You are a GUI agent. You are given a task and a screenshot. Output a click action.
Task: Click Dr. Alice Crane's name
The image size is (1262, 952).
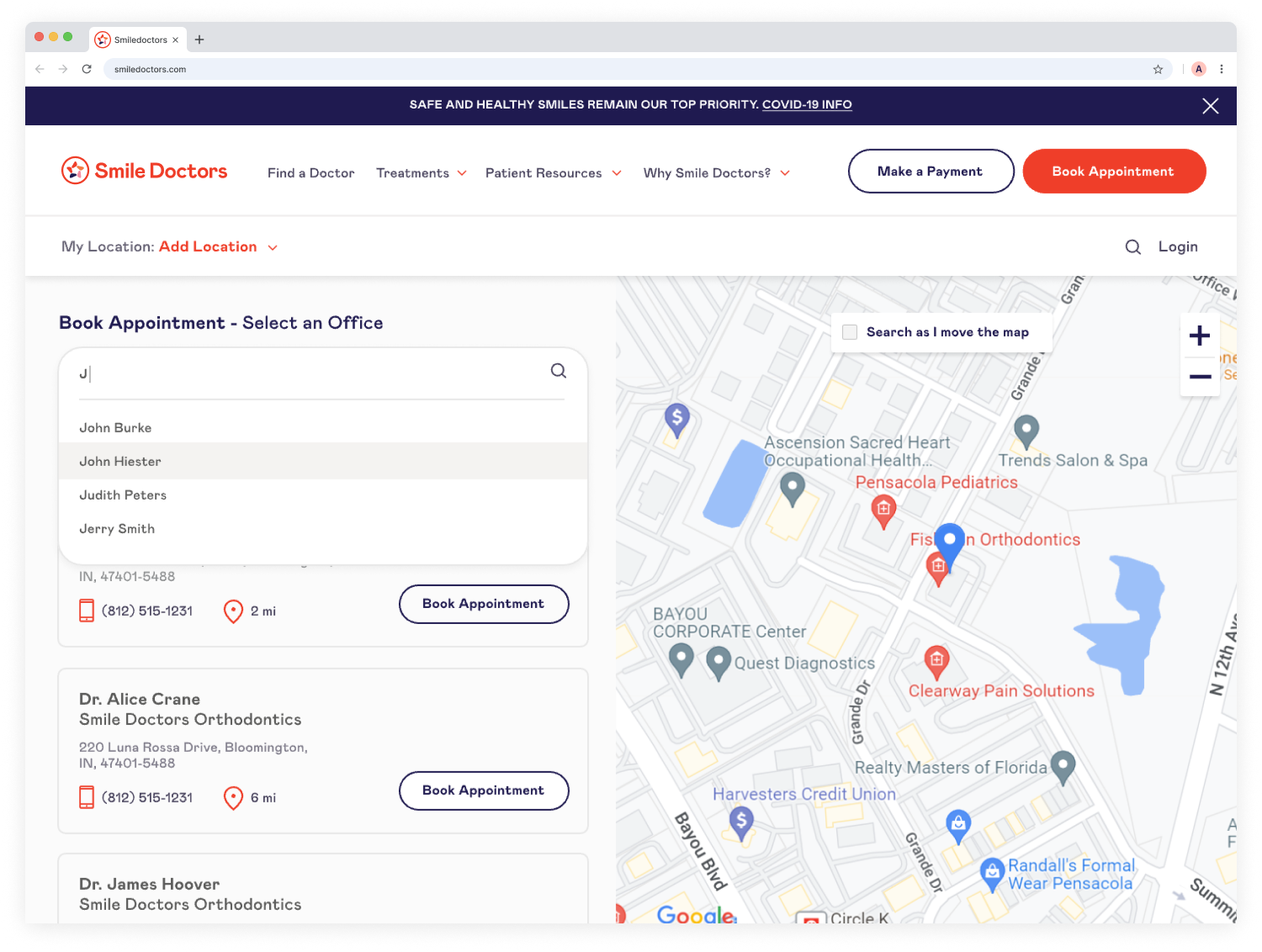pos(140,699)
